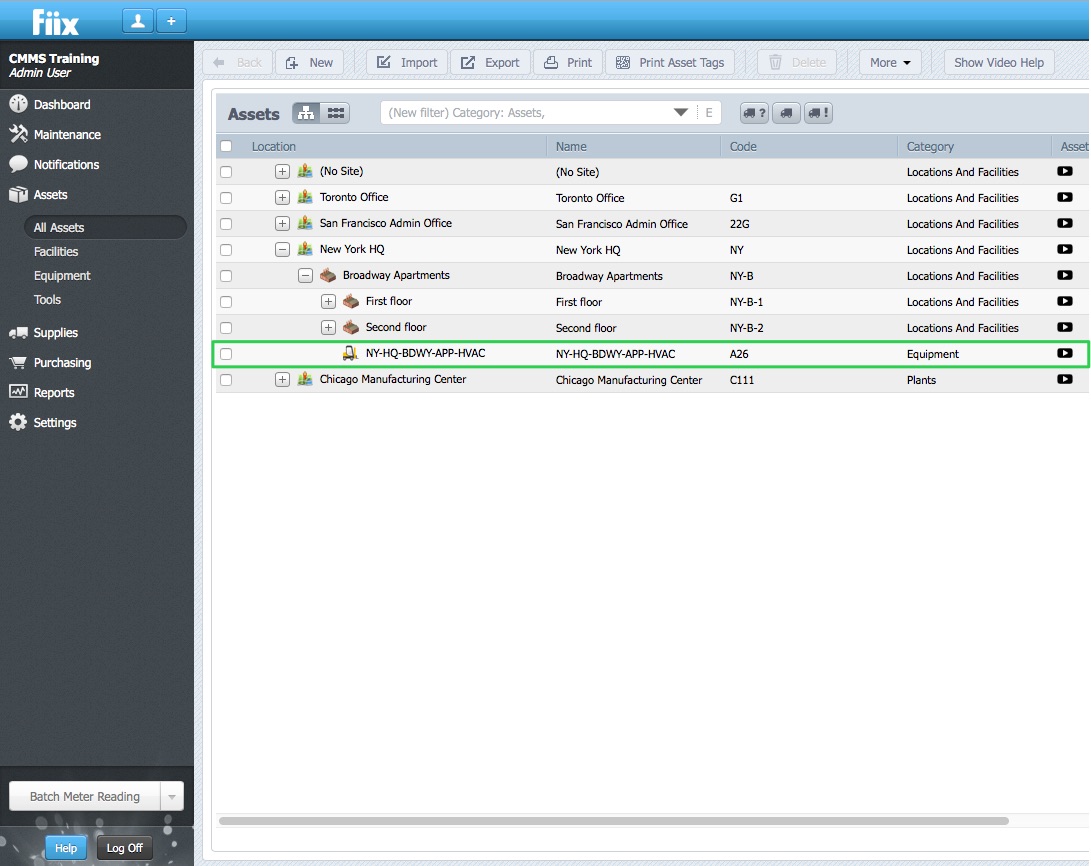Click the site icon beside Toronto Office
The height and width of the screenshot is (866, 1091).
305,198
